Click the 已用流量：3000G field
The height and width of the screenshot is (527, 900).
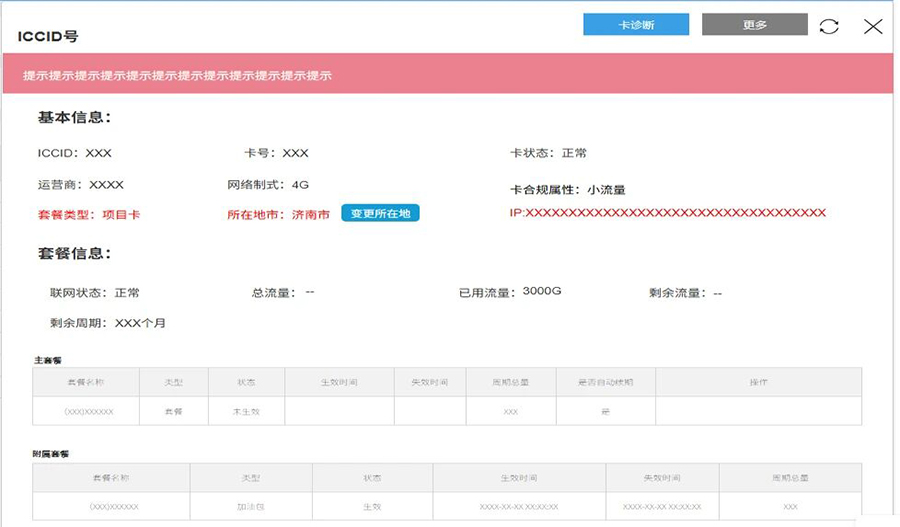pos(510,292)
